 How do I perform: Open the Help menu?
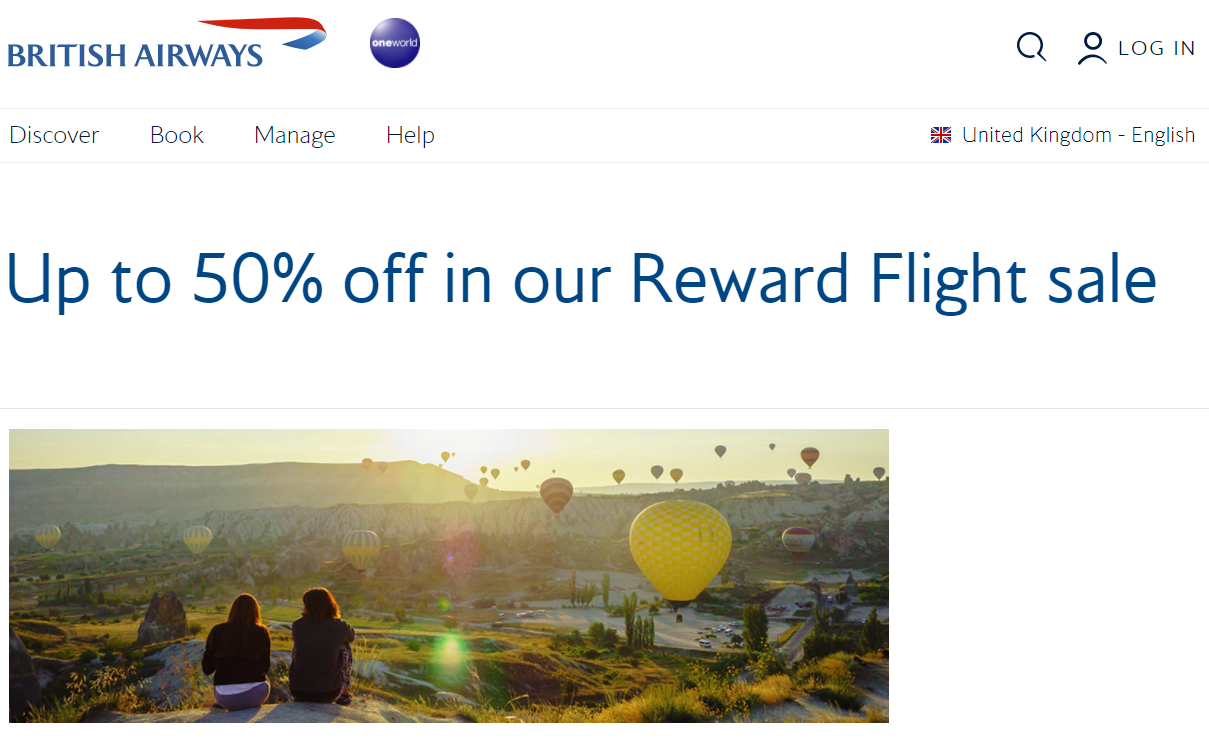click(x=410, y=134)
